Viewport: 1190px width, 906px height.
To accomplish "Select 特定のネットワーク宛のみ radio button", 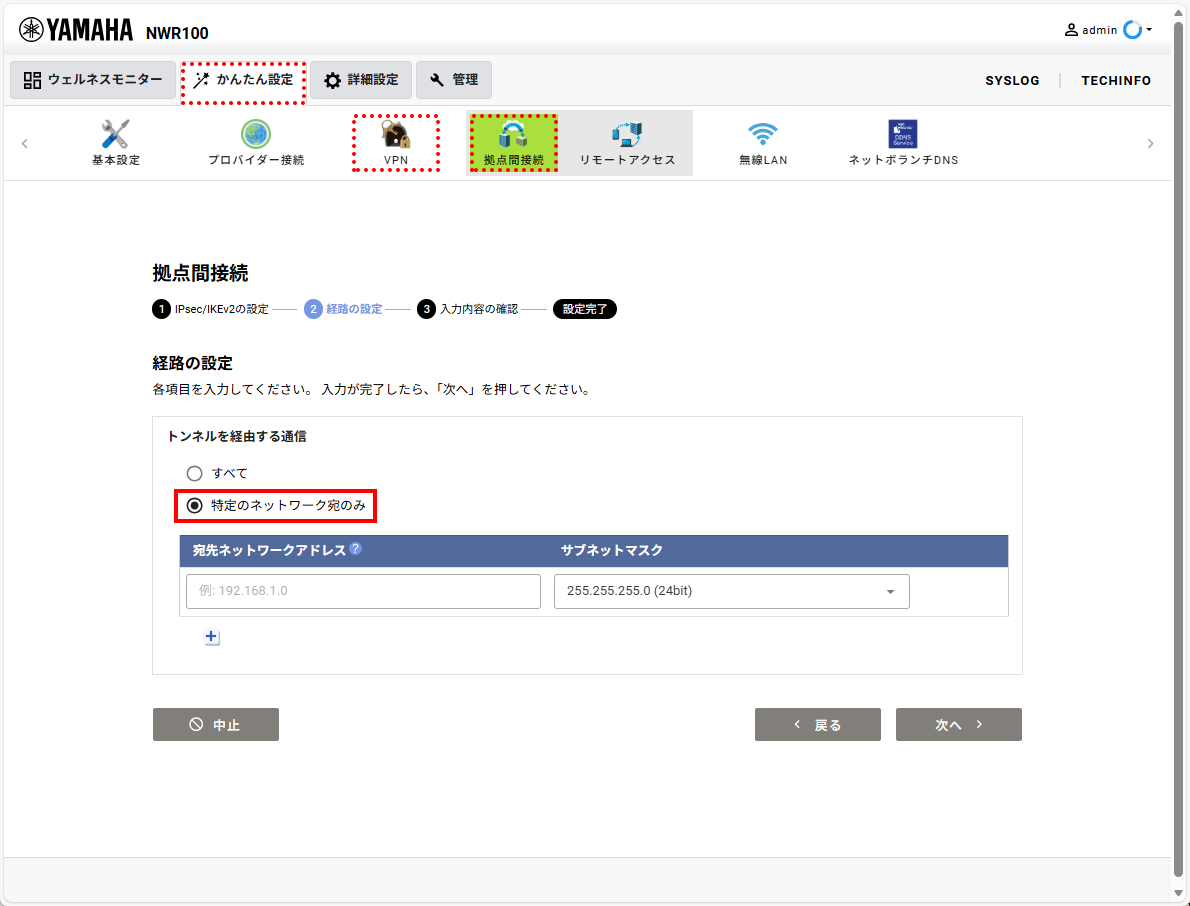I will point(194,505).
